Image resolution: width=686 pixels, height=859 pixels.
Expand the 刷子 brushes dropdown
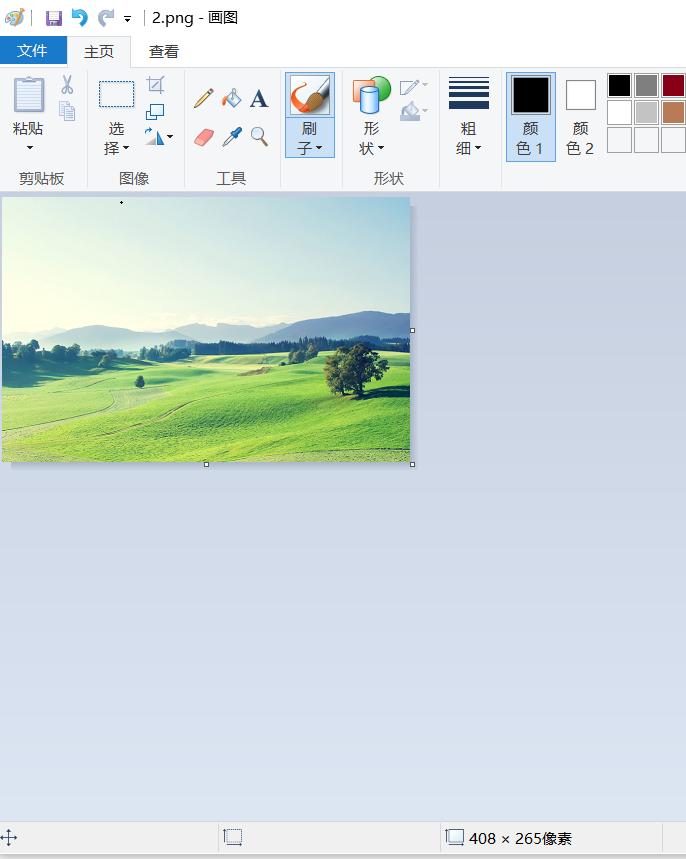(310, 138)
